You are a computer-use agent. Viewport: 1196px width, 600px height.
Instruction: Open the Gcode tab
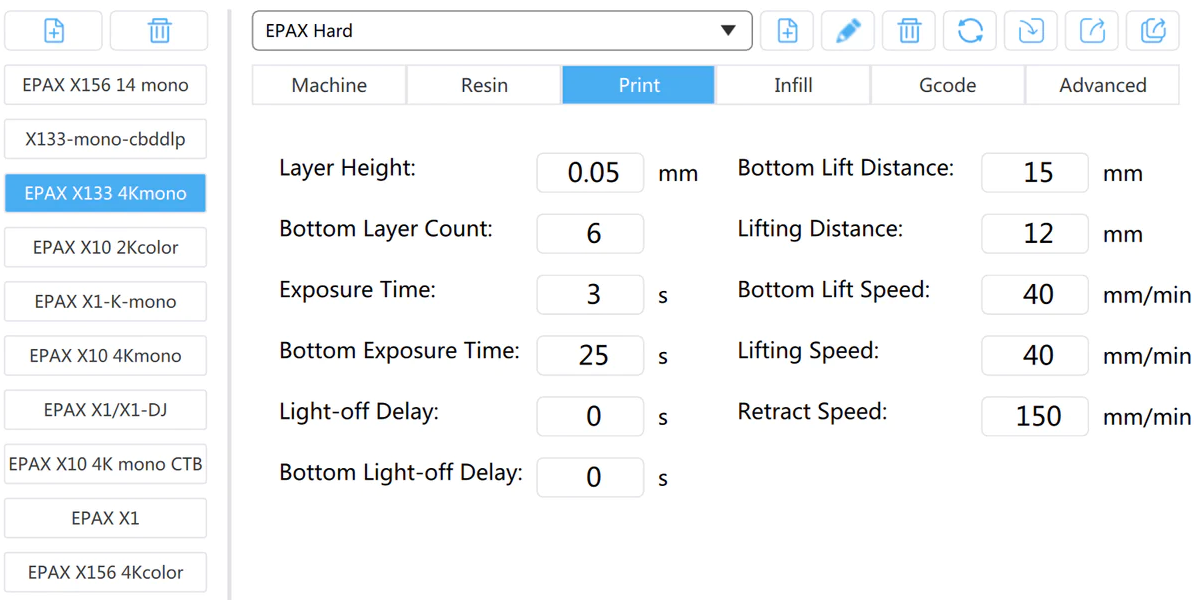point(947,85)
